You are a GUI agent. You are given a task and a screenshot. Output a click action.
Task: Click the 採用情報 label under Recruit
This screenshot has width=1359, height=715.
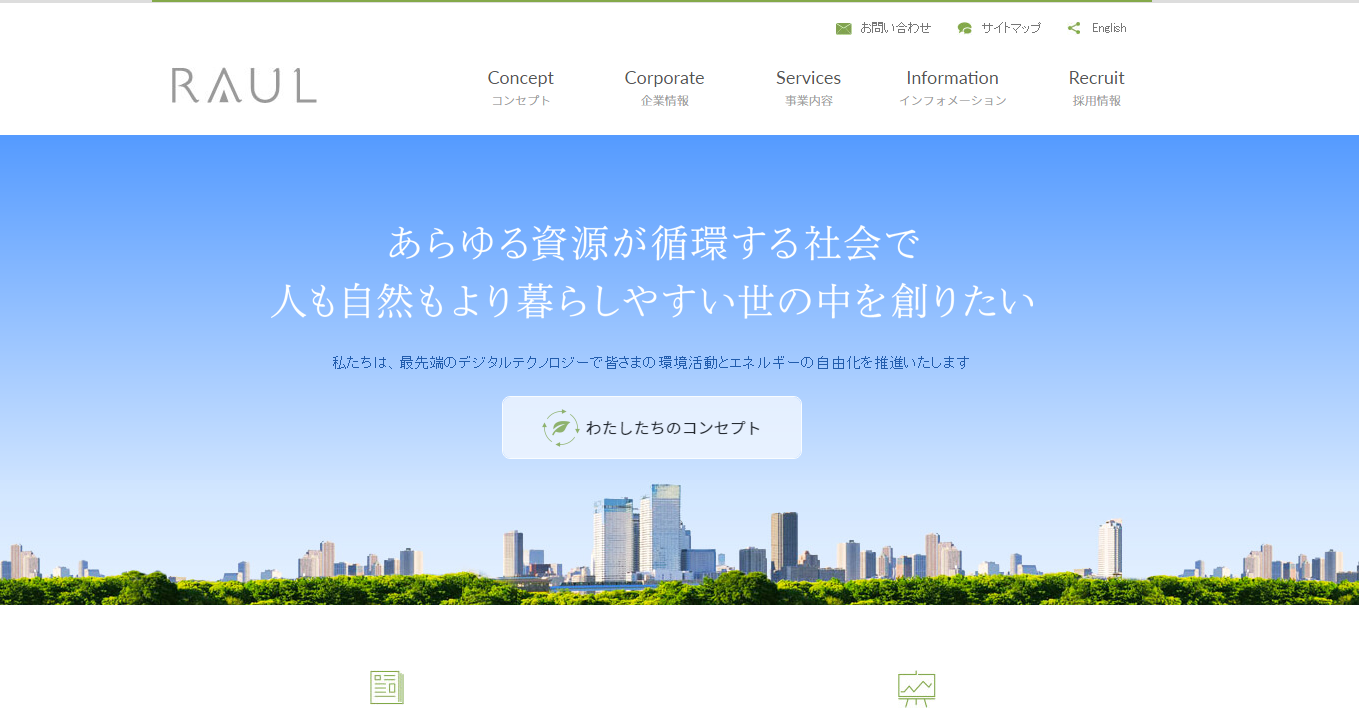pyautogui.click(x=1097, y=101)
